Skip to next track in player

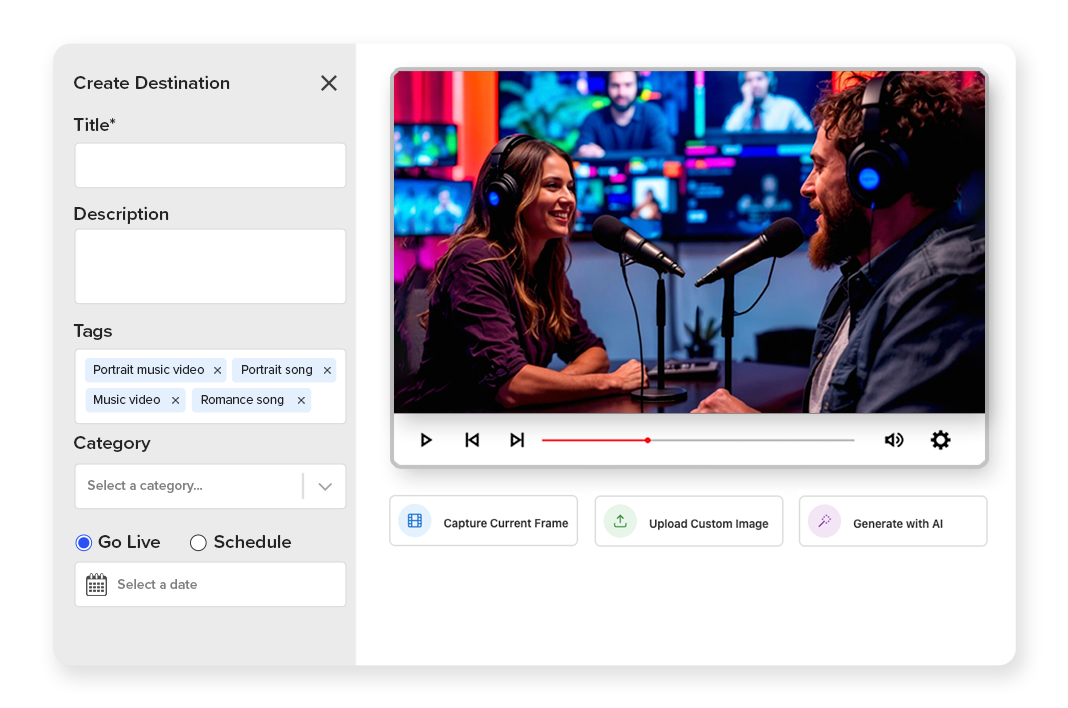coord(517,440)
